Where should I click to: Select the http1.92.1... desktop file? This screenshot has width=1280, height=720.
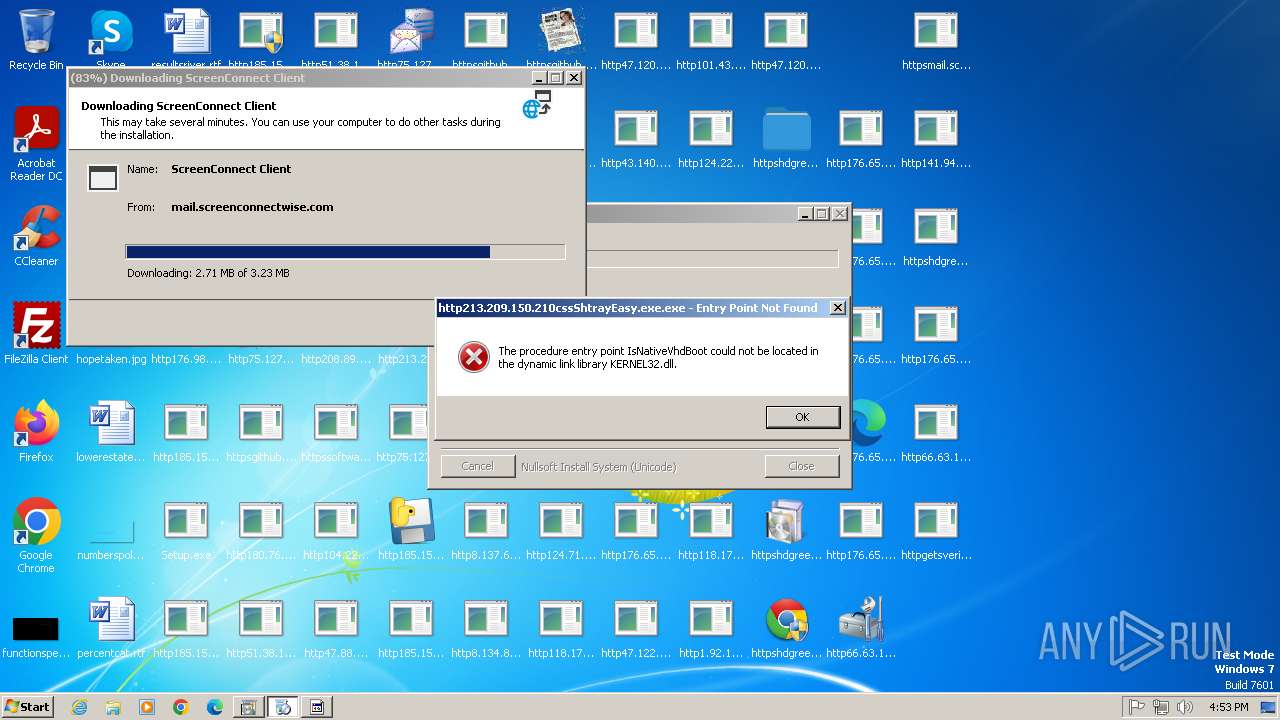(x=711, y=628)
